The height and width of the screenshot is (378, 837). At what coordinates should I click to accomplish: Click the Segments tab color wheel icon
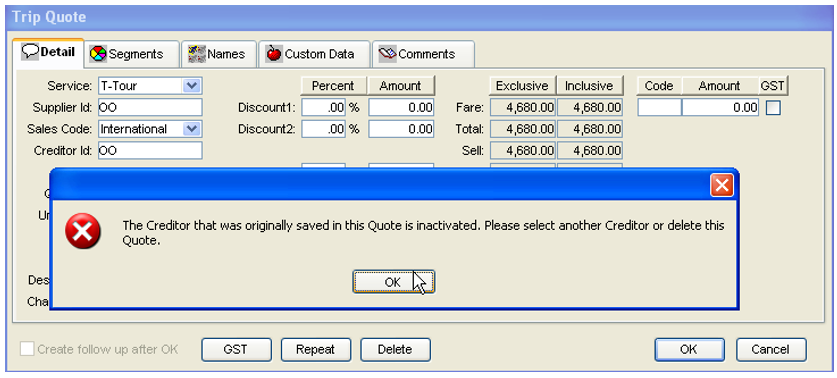tap(98, 54)
